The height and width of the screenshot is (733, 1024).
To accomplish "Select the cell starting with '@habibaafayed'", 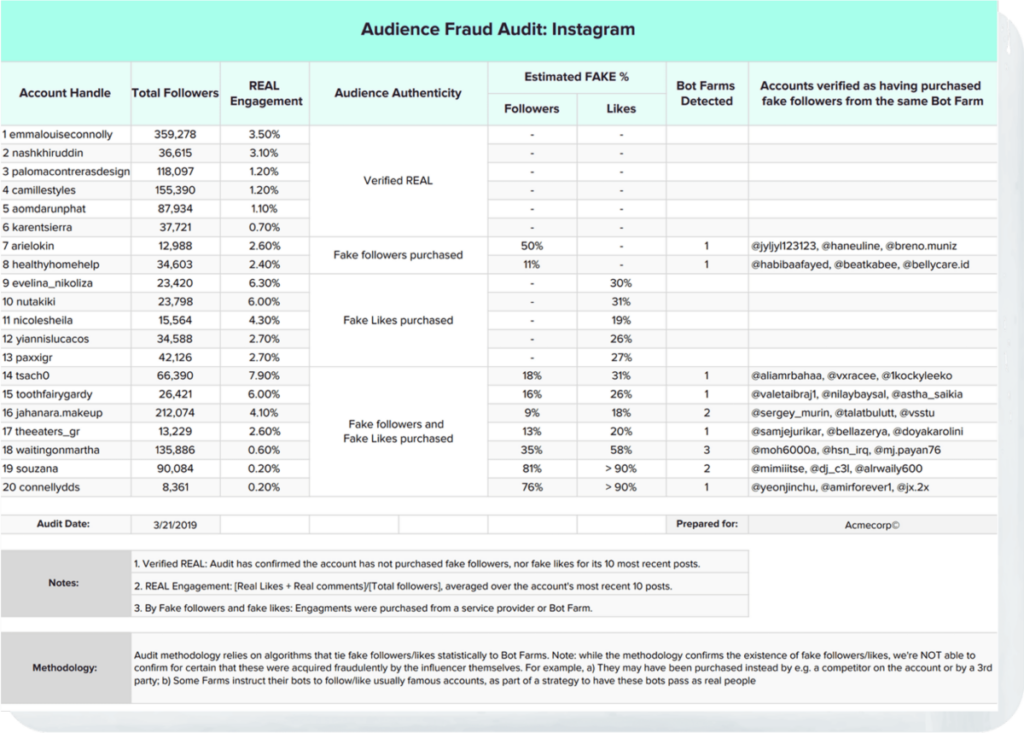I will coord(873,265).
